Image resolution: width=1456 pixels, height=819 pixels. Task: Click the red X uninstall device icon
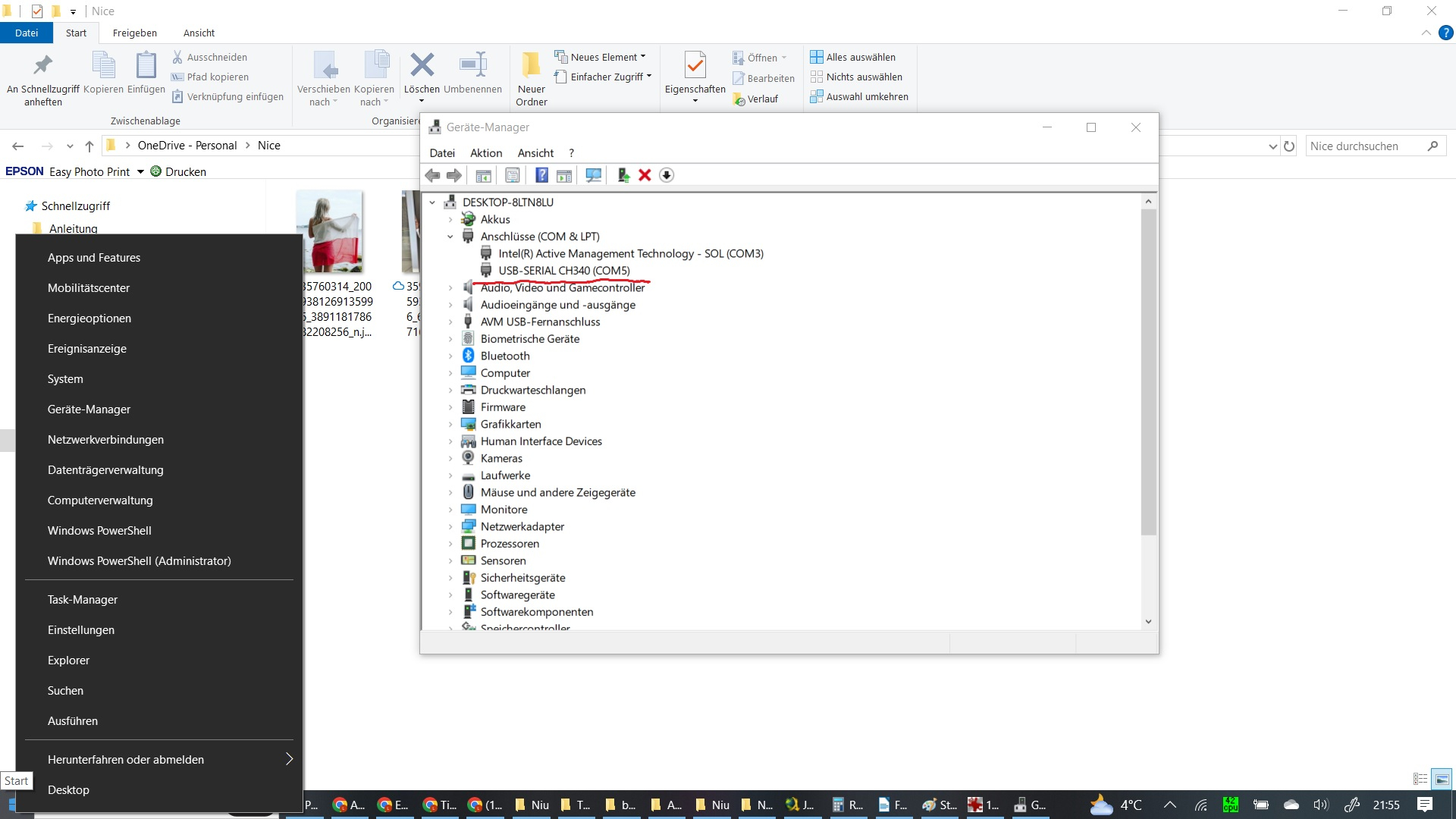[645, 175]
